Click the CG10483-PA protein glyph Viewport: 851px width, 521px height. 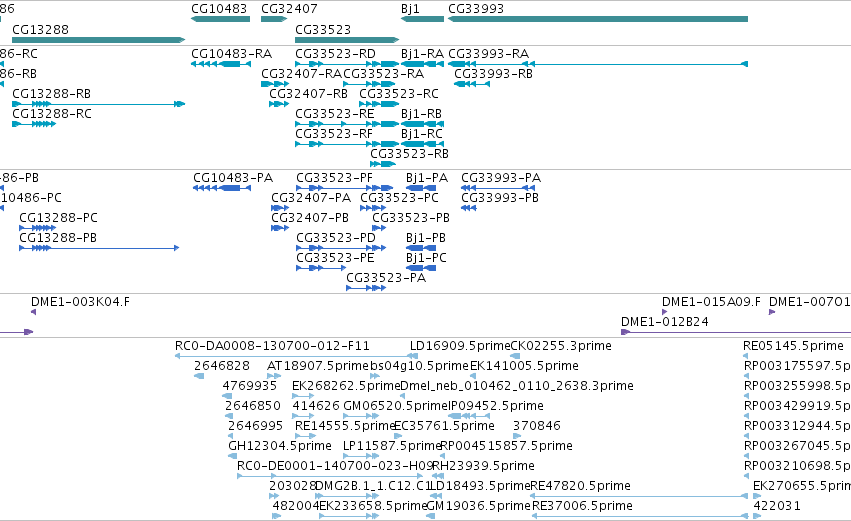click(222, 188)
